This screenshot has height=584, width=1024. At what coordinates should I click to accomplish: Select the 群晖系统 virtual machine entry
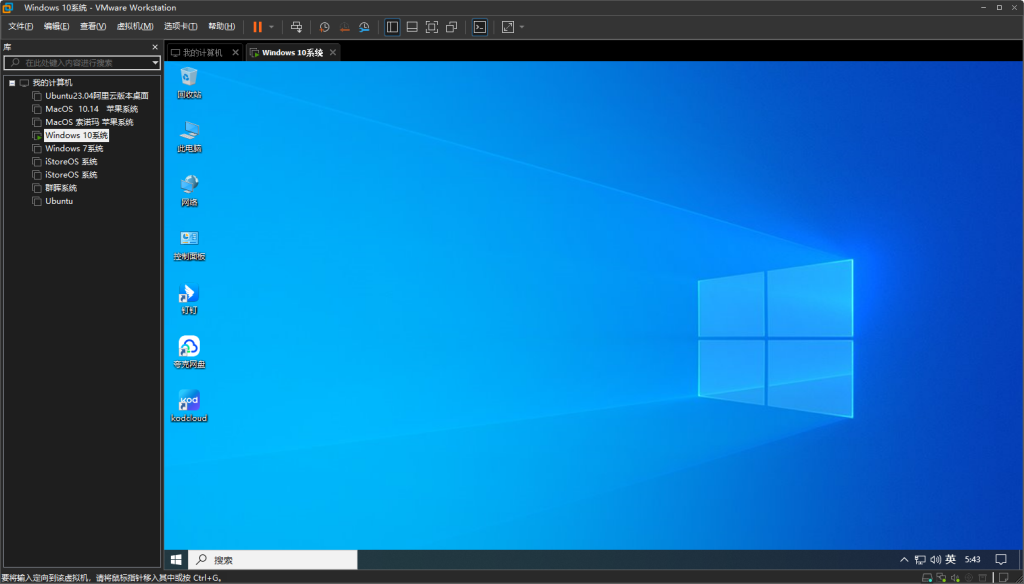pyautogui.click(x=60, y=188)
